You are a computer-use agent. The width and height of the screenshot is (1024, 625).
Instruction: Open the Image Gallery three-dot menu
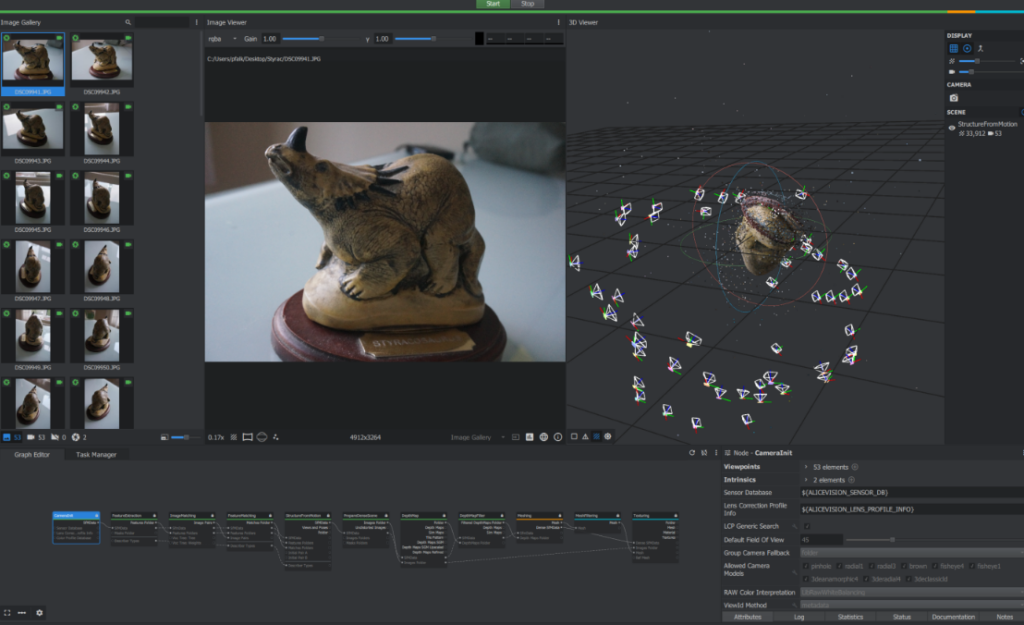[197, 22]
